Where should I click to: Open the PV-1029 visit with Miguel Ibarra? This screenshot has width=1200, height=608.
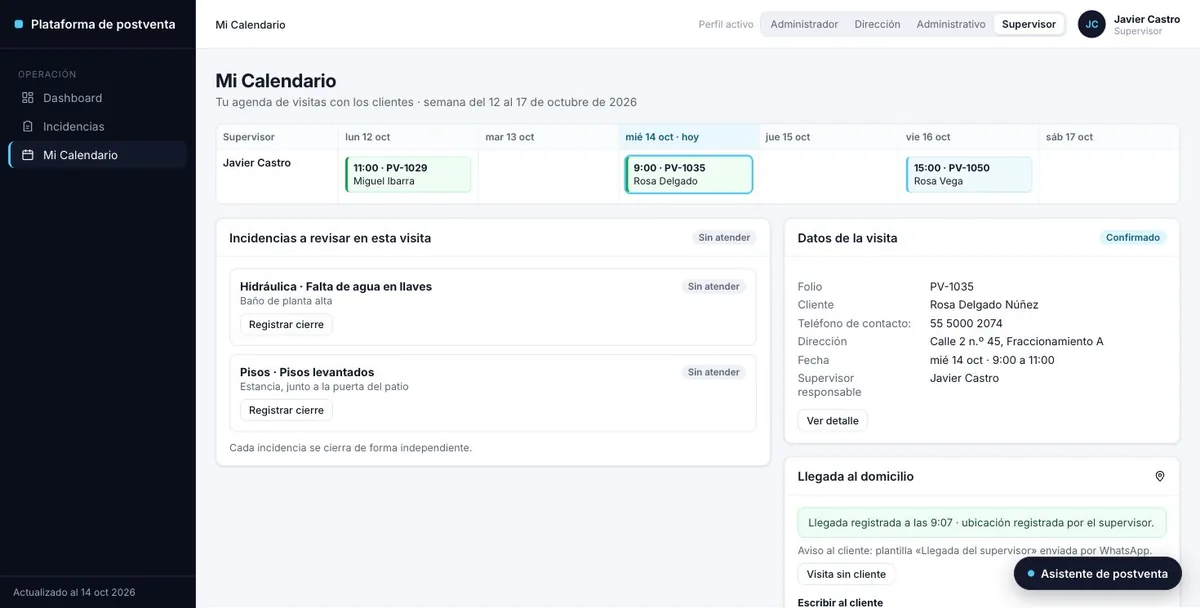click(x=408, y=175)
